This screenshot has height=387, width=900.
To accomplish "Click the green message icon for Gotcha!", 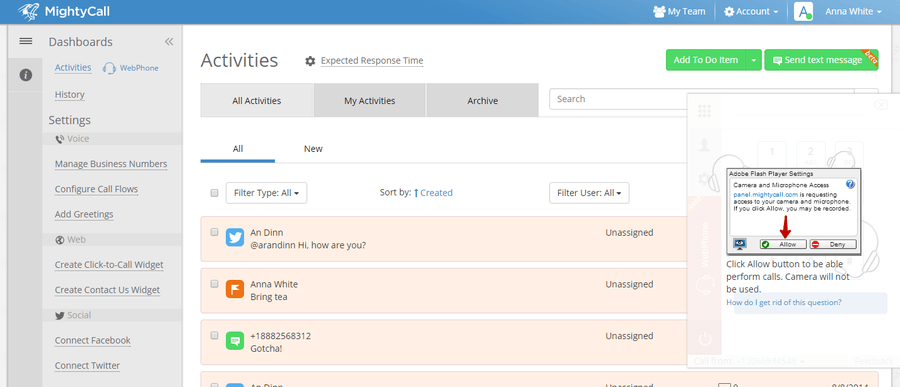I will click(235, 340).
